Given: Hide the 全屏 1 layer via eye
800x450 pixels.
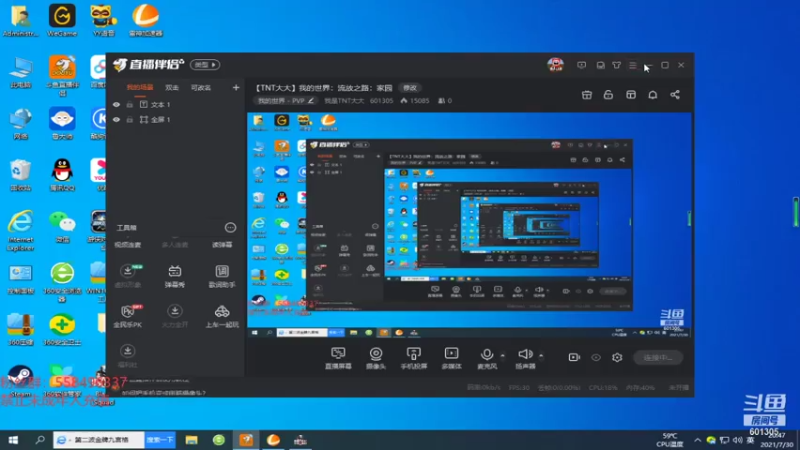Looking at the screenshot, I should coord(116,119).
